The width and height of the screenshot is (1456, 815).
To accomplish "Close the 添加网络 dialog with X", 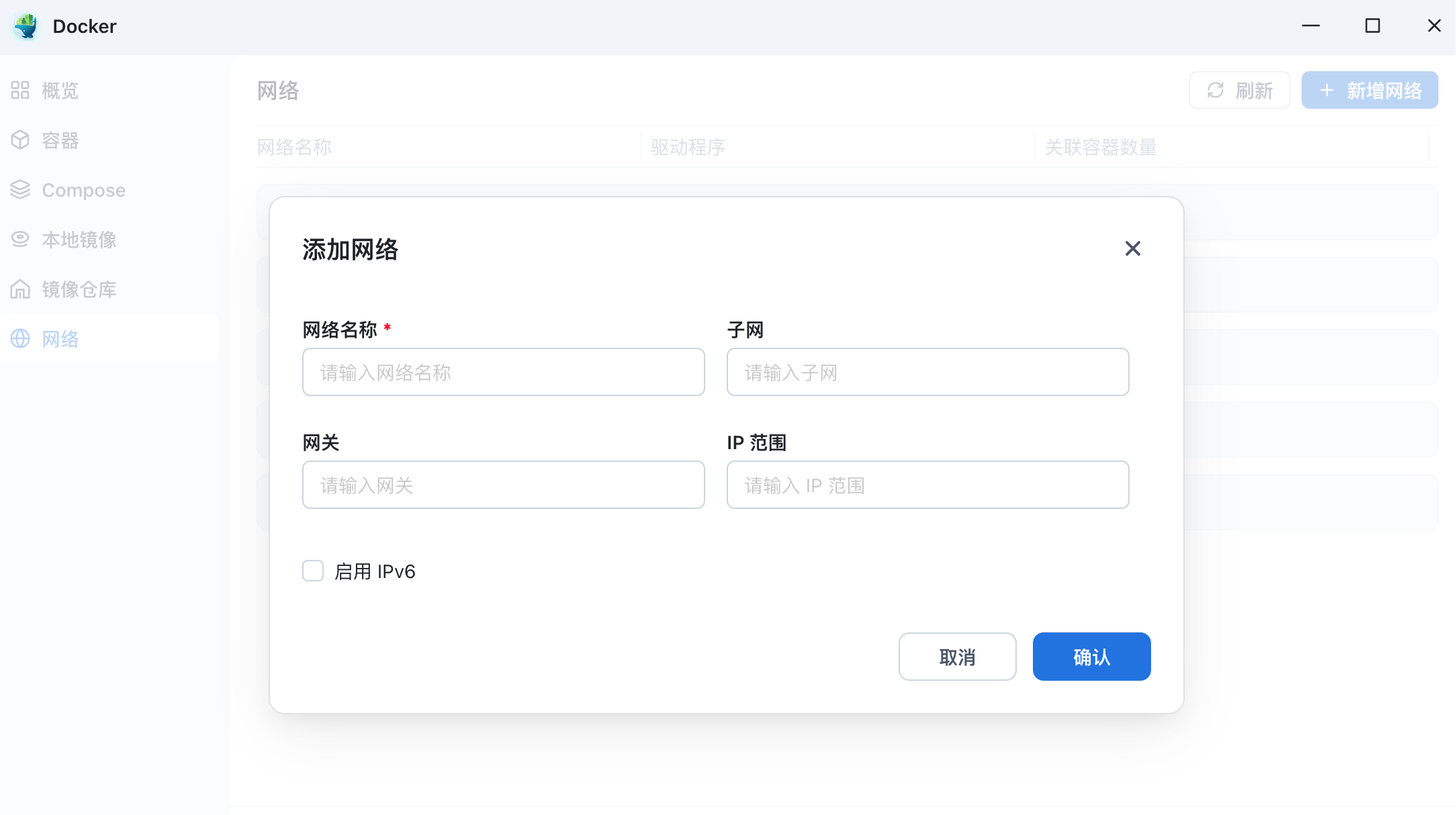I will pos(1133,248).
